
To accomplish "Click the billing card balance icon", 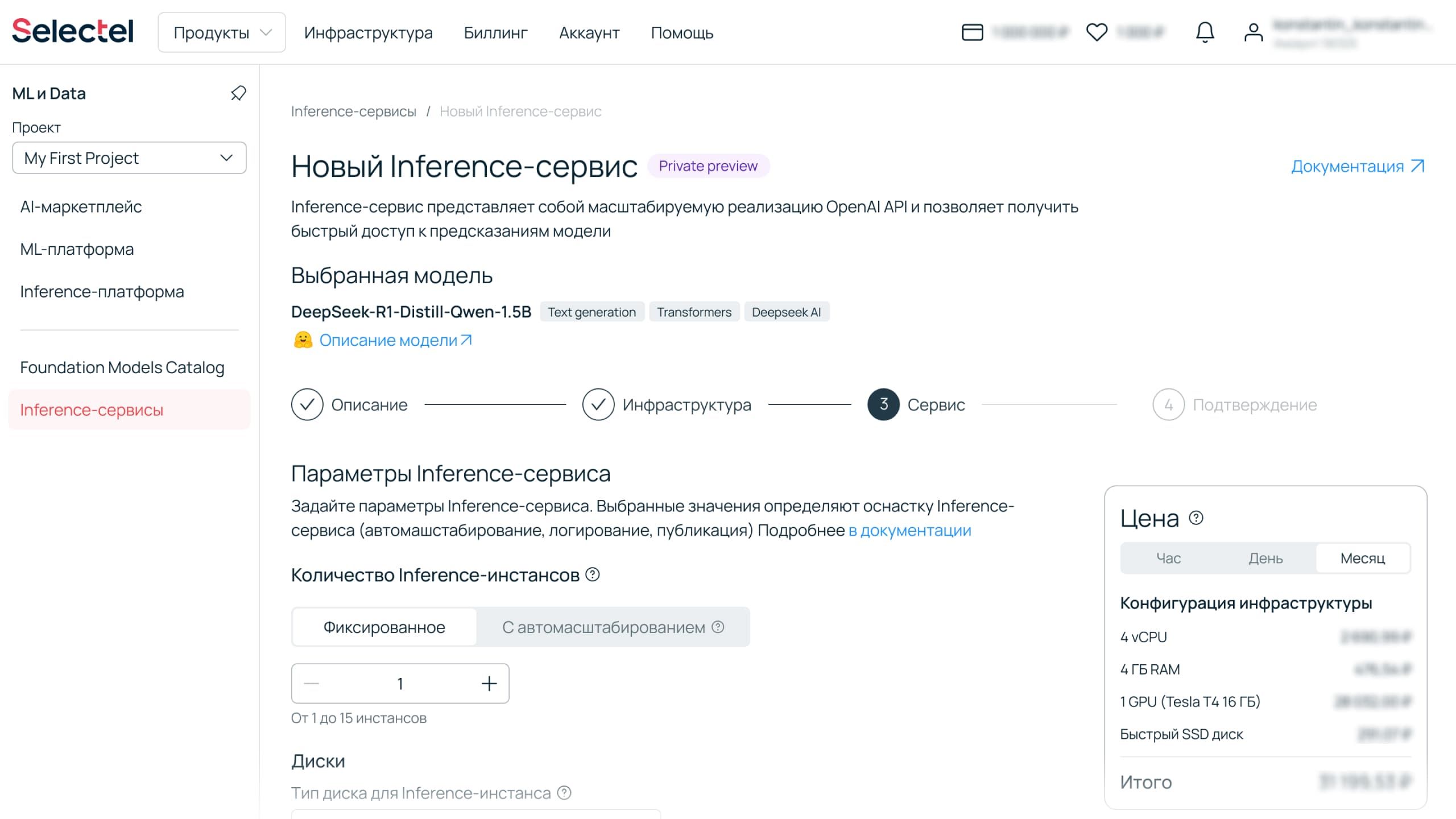I will pyautogui.click(x=972, y=32).
